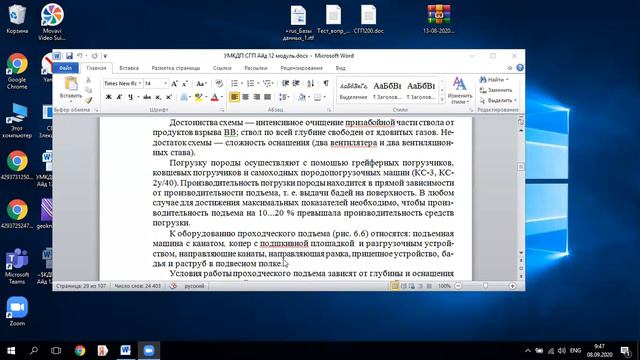Switch to the Вид tab
The image size is (640, 360).
click(x=340, y=68)
